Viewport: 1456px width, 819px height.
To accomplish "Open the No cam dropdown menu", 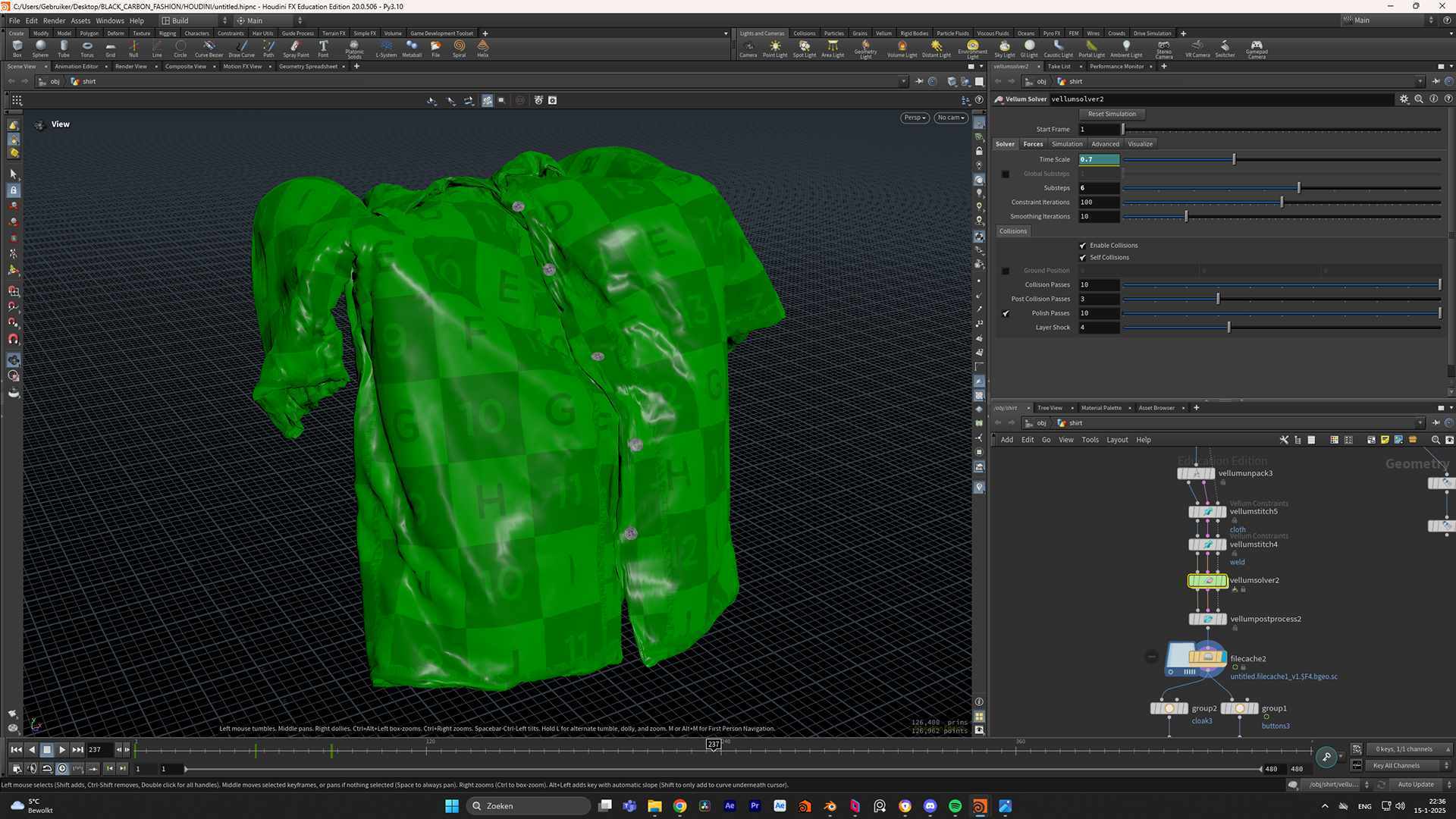I will tap(951, 118).
